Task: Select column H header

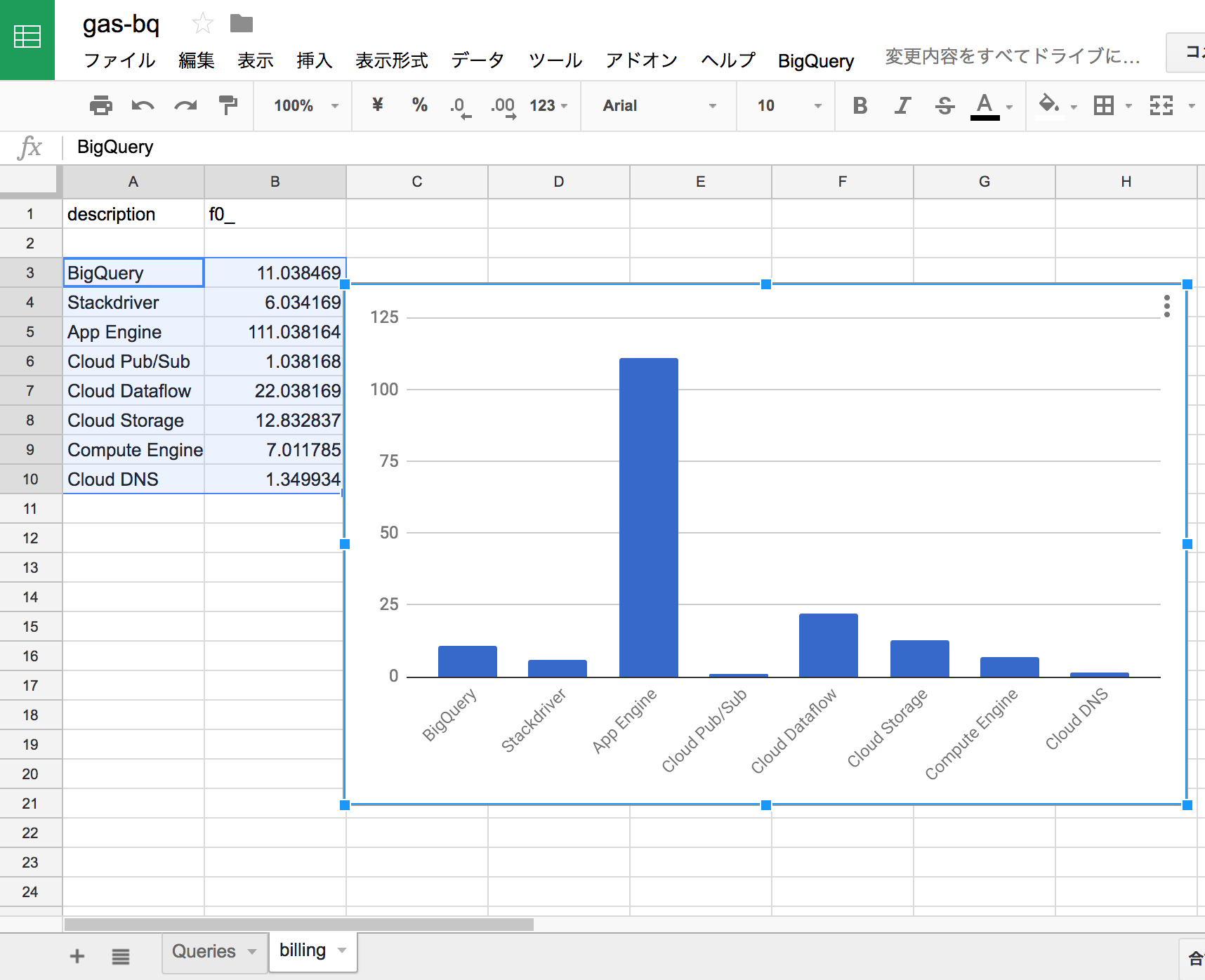Action: click(x=1126, y=182)
